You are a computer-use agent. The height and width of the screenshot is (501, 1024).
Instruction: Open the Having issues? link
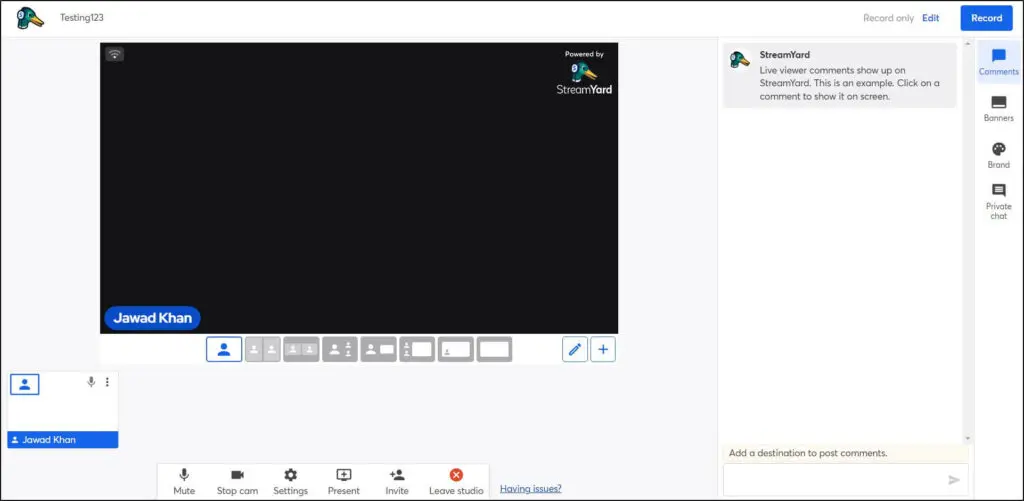[x=530, y=489]
